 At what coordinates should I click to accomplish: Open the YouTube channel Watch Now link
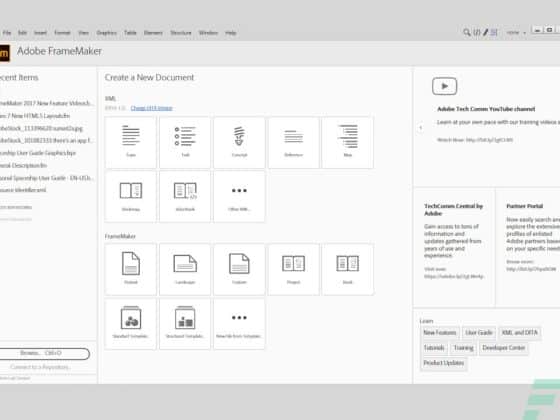(475, 140)
